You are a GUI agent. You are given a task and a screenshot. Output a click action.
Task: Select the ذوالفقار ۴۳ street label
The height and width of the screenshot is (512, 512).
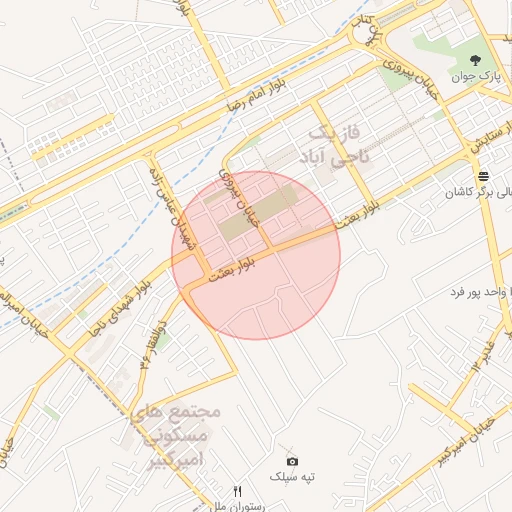coord(153,345)
